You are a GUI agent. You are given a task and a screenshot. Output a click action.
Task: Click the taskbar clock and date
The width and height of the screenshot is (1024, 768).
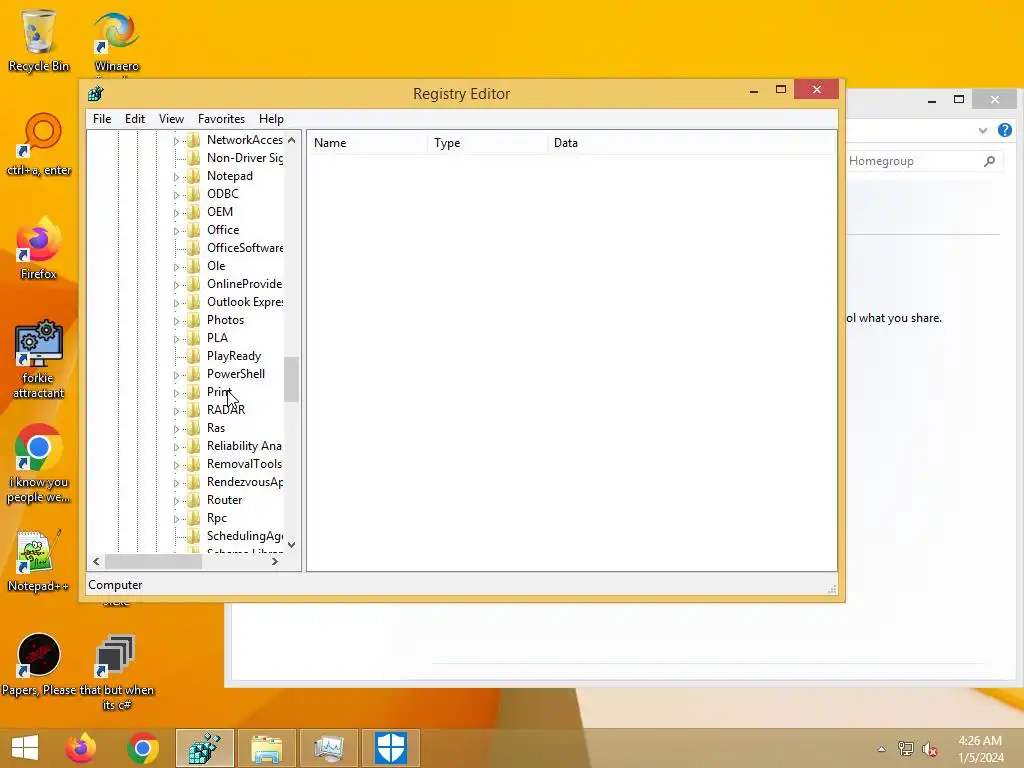click(980, 749)
